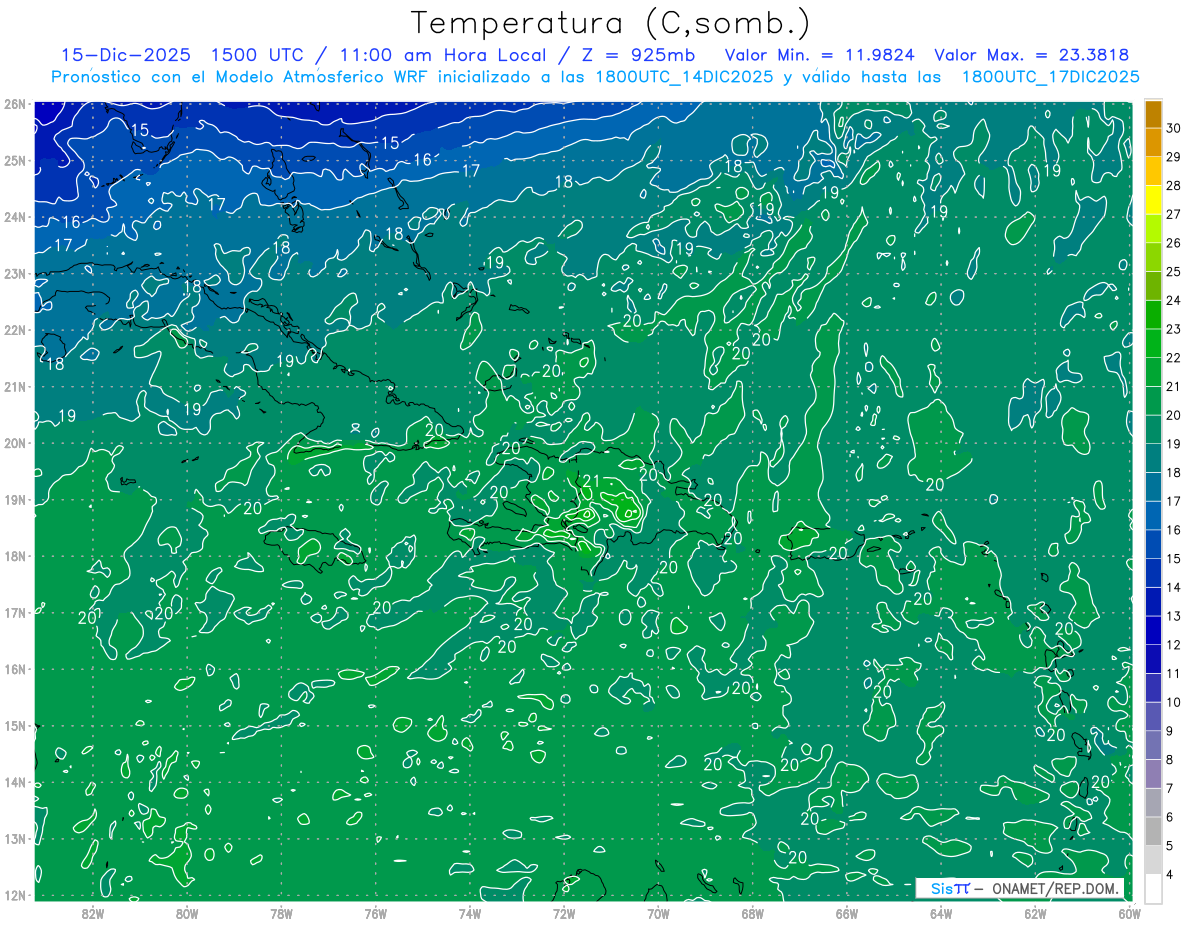Click the color scale label "4"

[x=1170, y=875]
